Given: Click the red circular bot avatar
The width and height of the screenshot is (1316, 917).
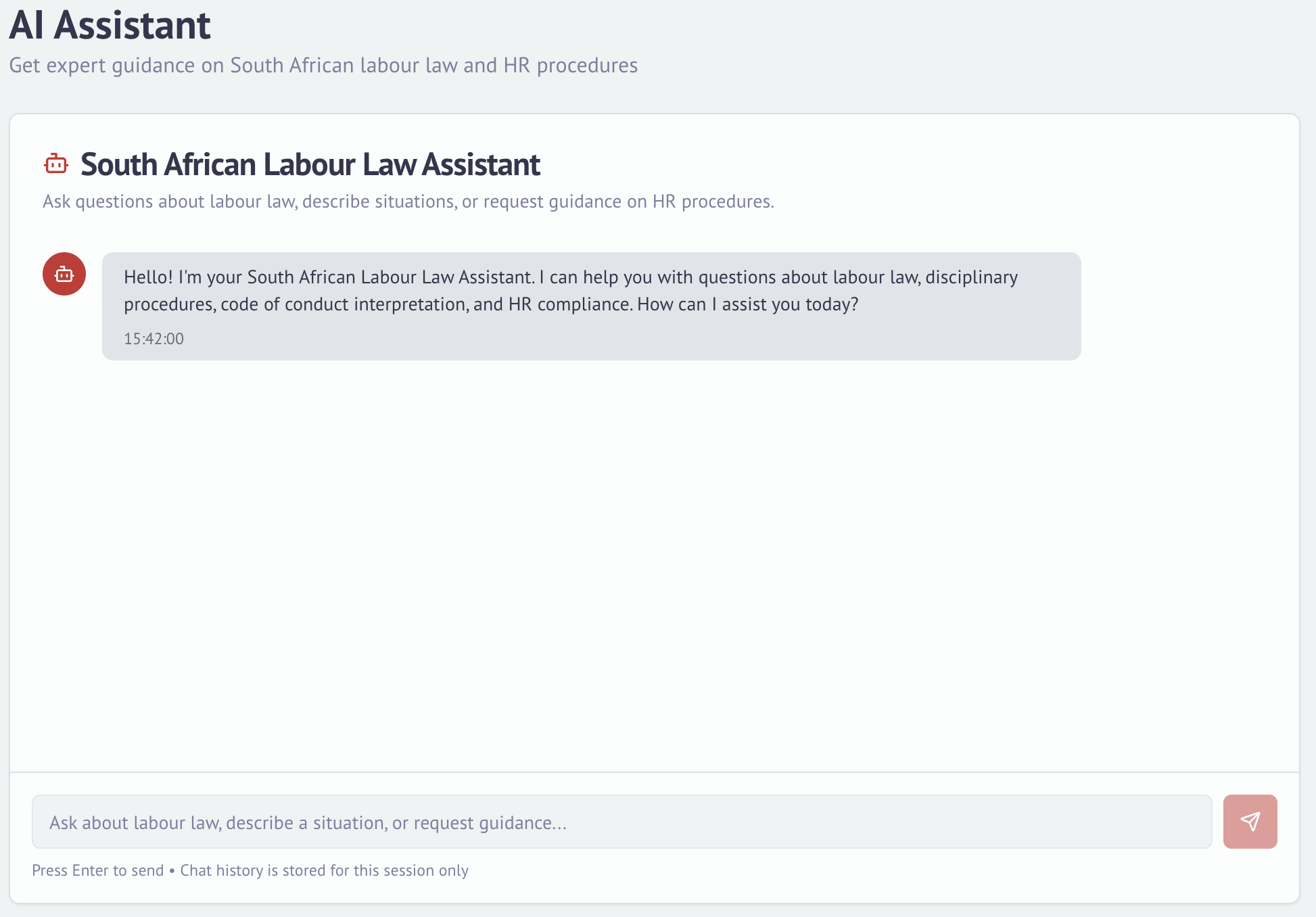Looking at the screenshot, I should pyautogui.click(x=64, y=274).
